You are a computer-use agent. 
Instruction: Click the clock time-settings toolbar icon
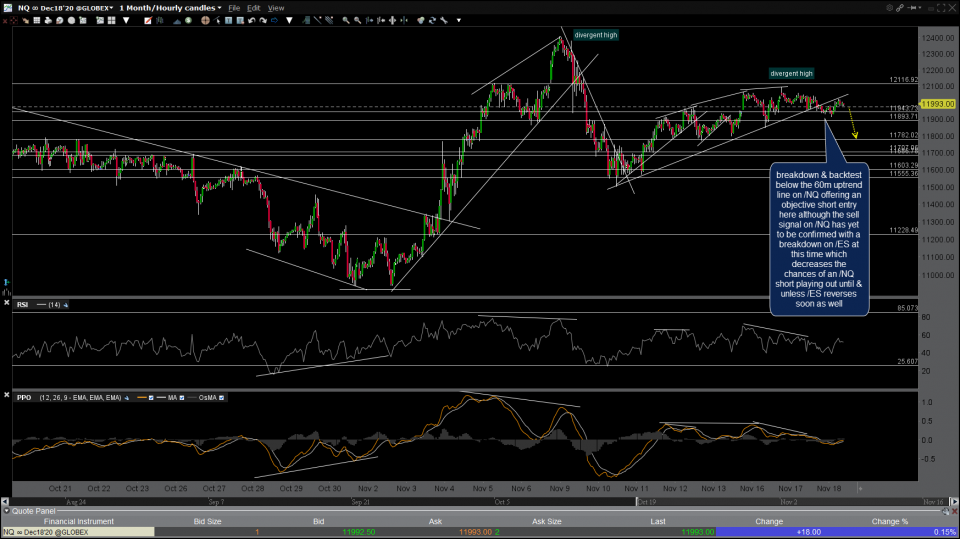[59, 20]
